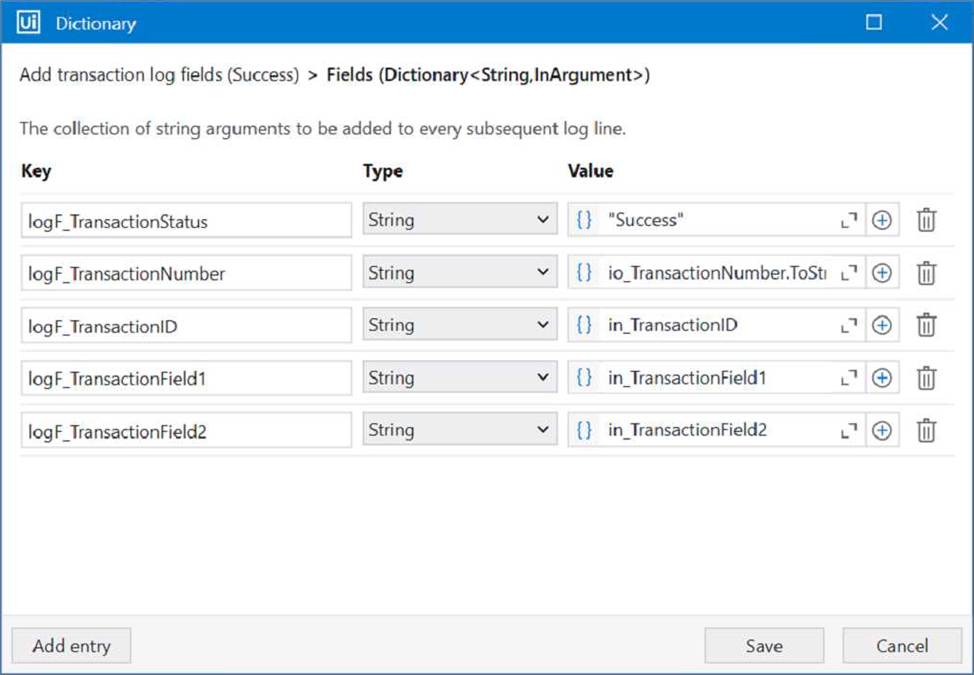
Task: Open the Type dropdown for logF_TransactionID
Action: 460,325
